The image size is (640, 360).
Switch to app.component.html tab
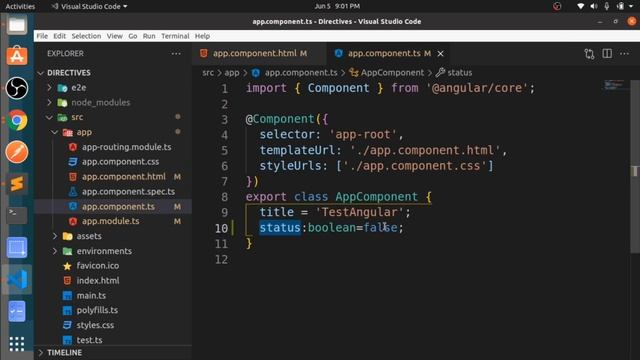(x=260, y=53)
